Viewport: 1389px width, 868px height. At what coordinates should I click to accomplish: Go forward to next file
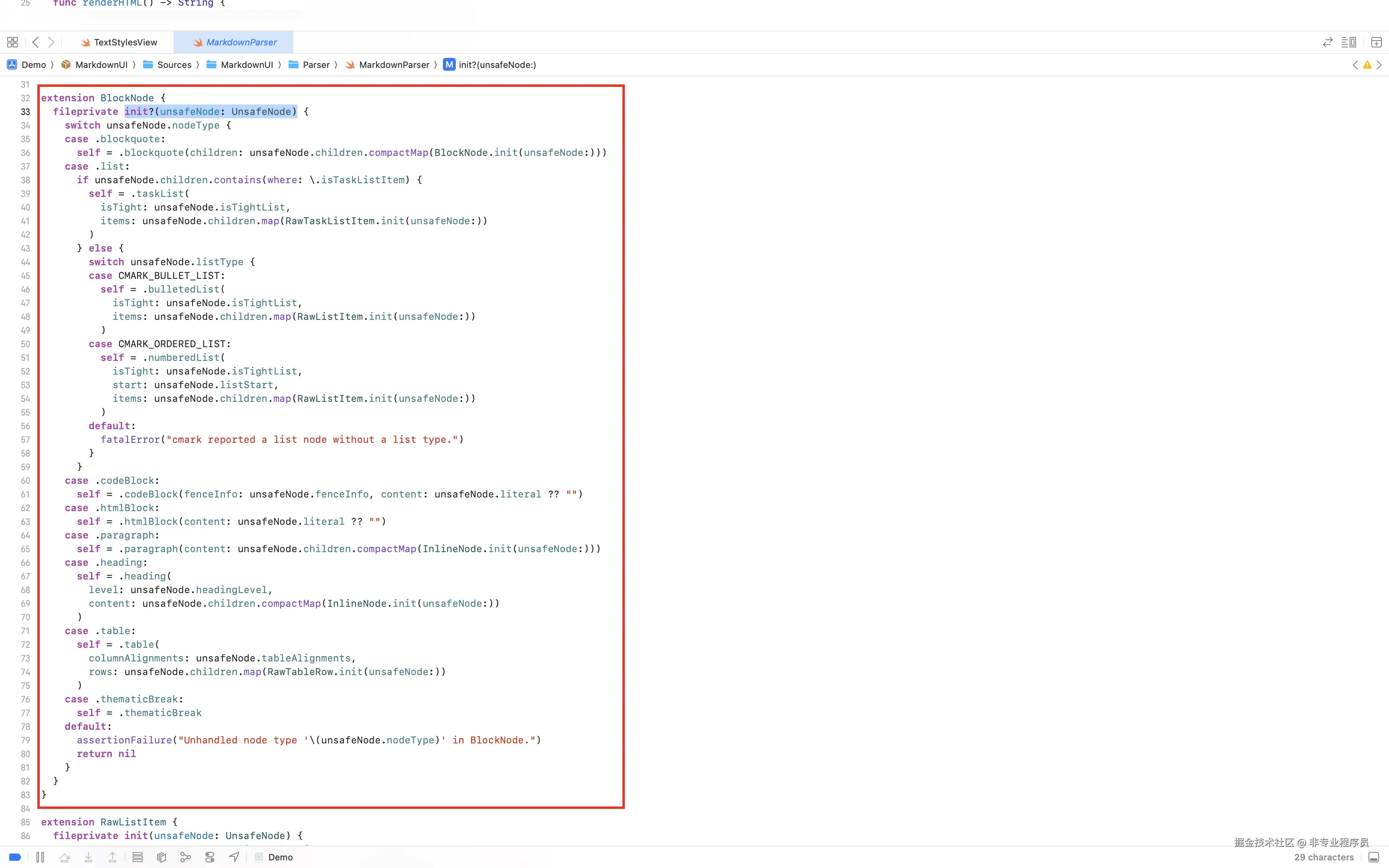point(51,42)
